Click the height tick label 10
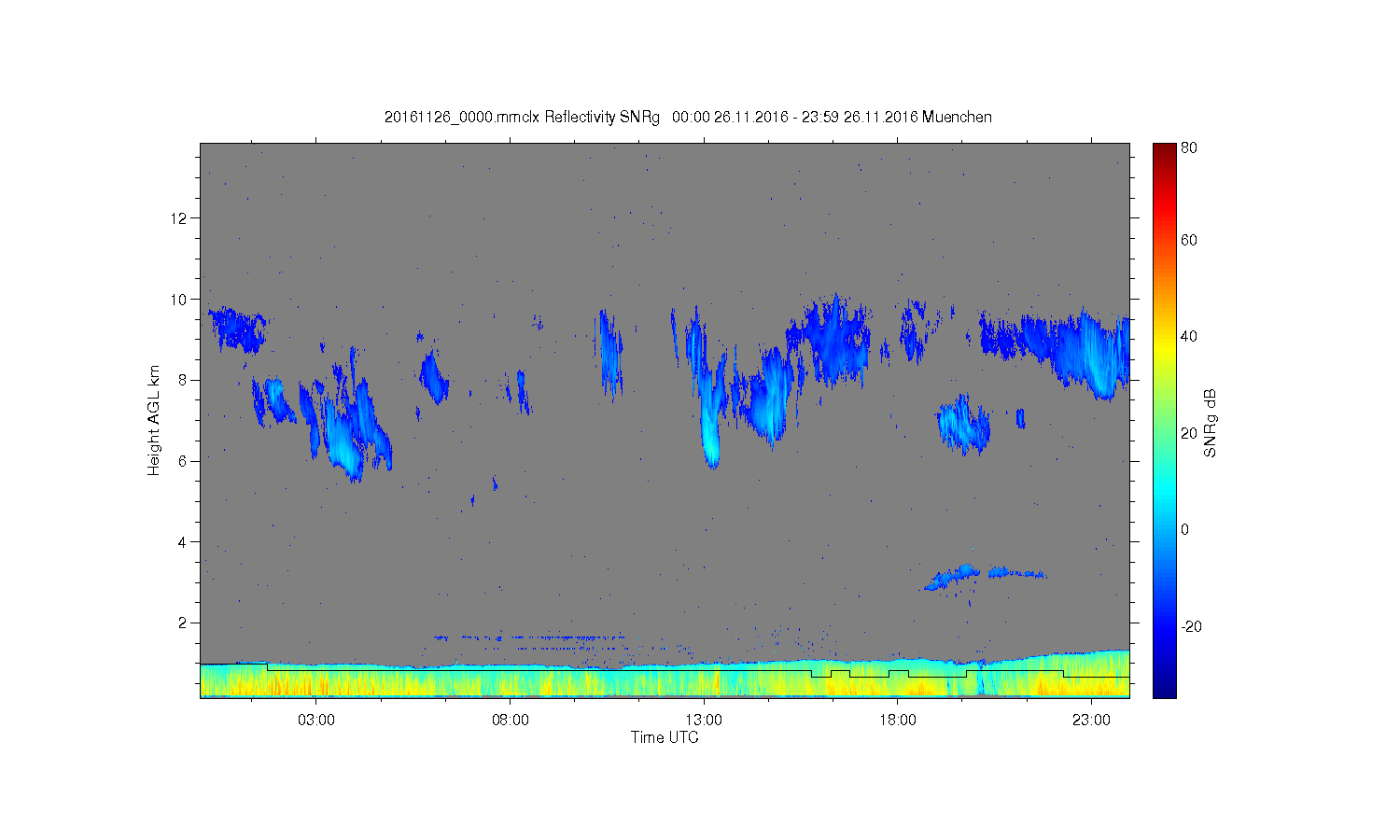1400x840 pixels. tap(179, 300)
